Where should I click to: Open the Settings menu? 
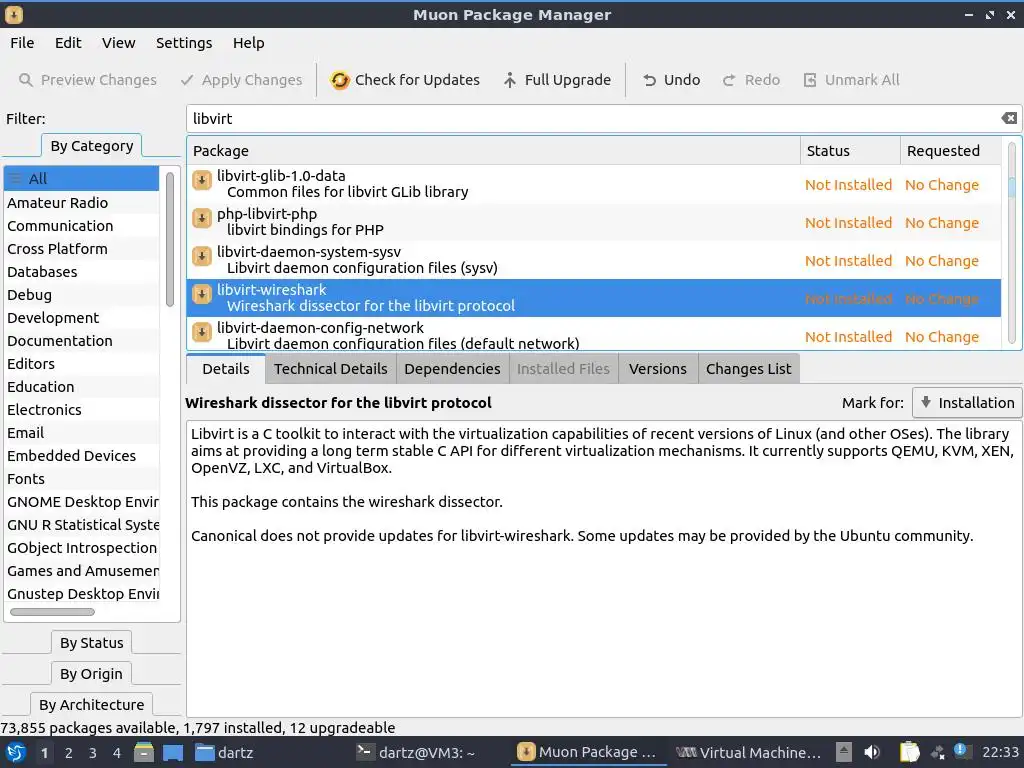pos(184,43)
